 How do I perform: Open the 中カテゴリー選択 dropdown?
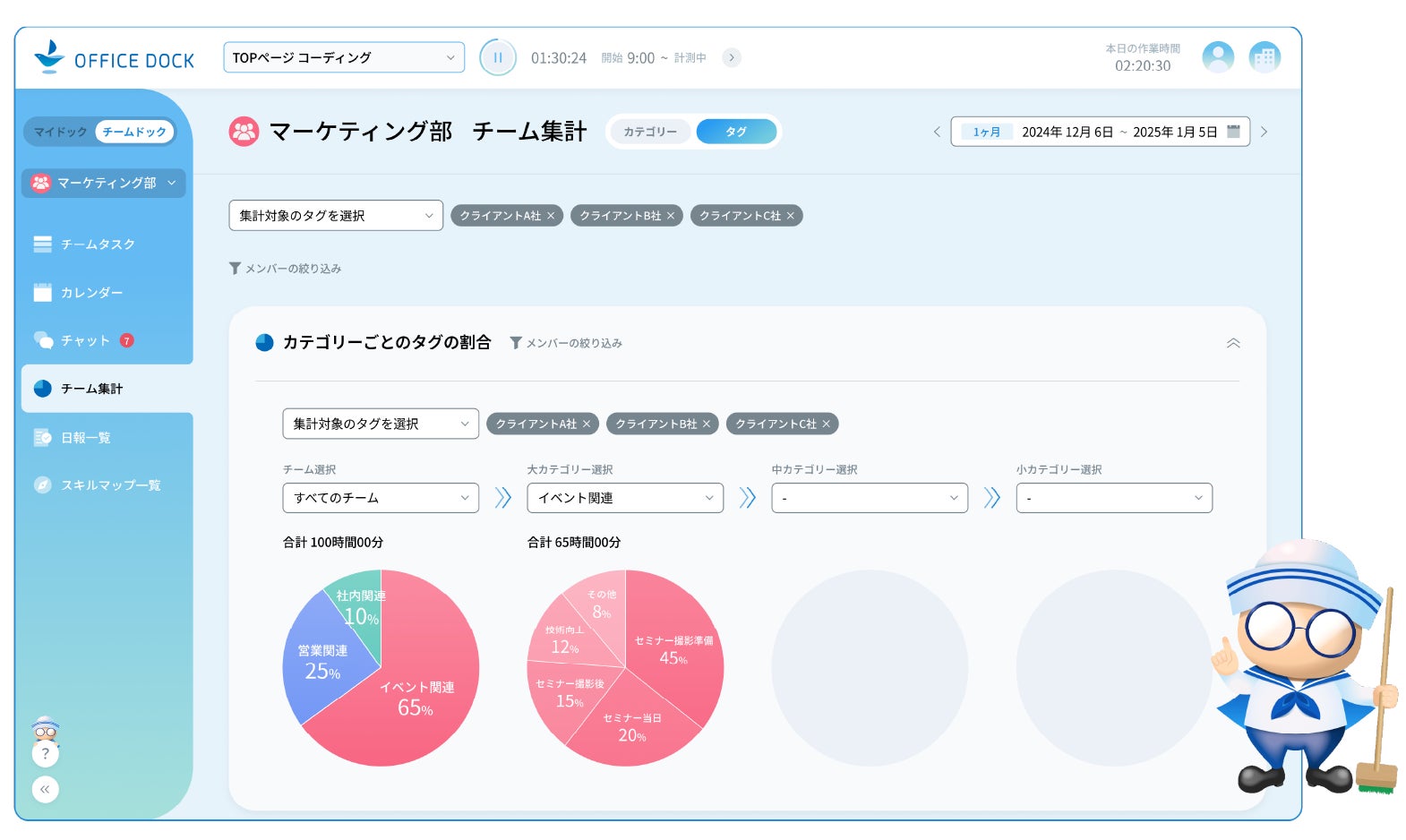point(870,498)
